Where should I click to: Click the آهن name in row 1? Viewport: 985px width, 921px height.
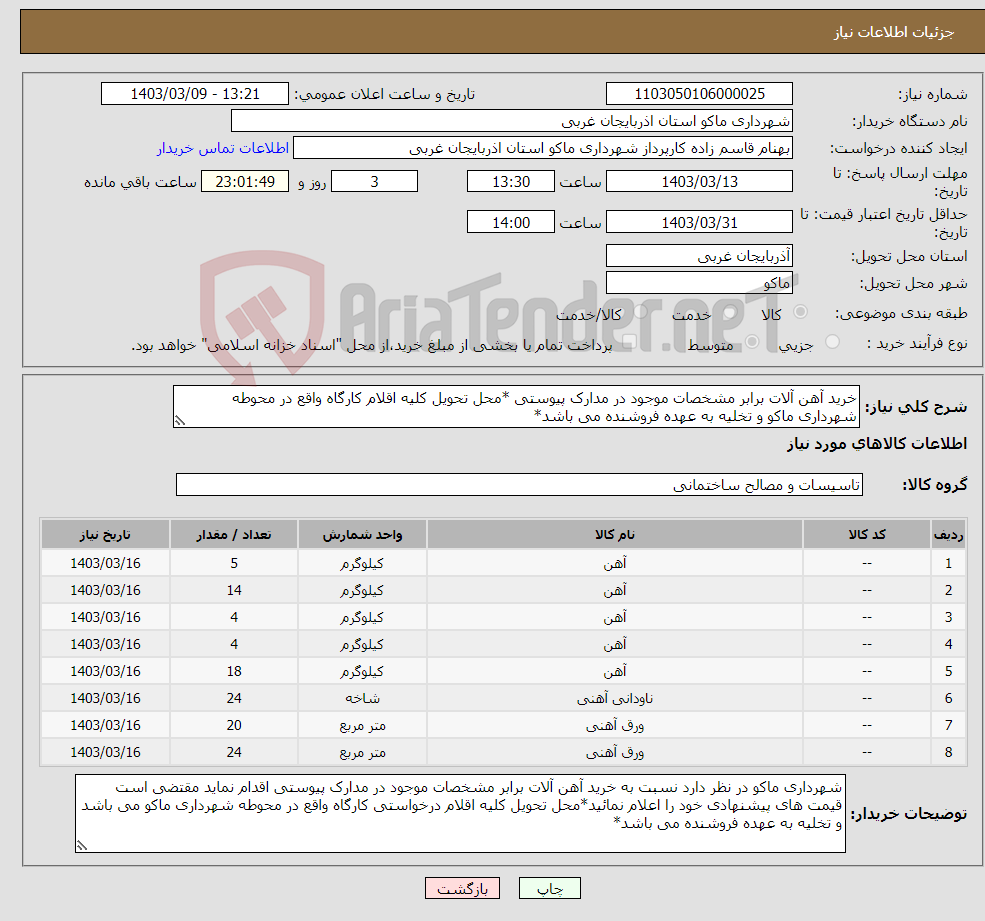tap(615, 564)
